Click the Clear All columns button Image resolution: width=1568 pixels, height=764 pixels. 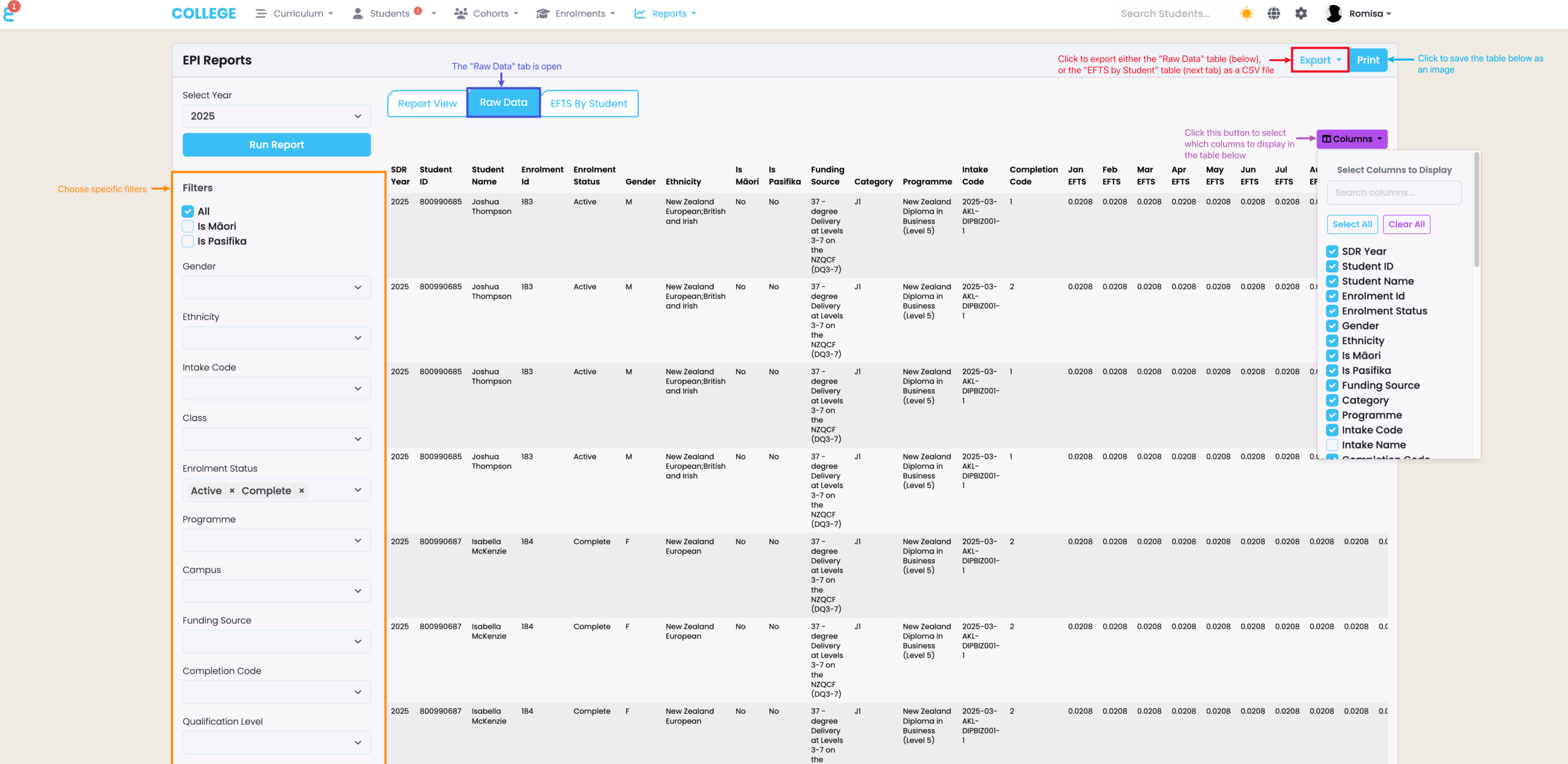(1406, 224)
